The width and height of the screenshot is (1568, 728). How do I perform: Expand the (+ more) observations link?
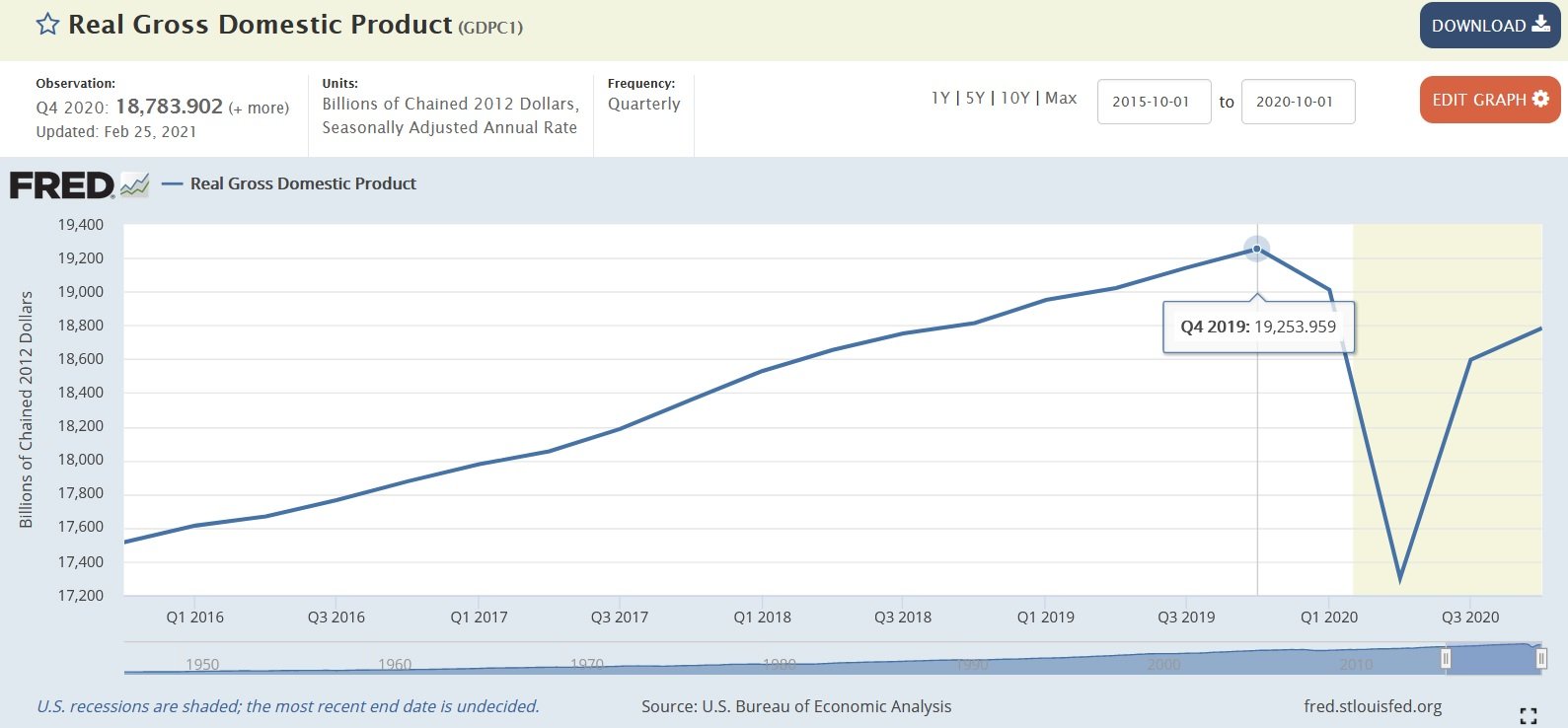[259, 108]
